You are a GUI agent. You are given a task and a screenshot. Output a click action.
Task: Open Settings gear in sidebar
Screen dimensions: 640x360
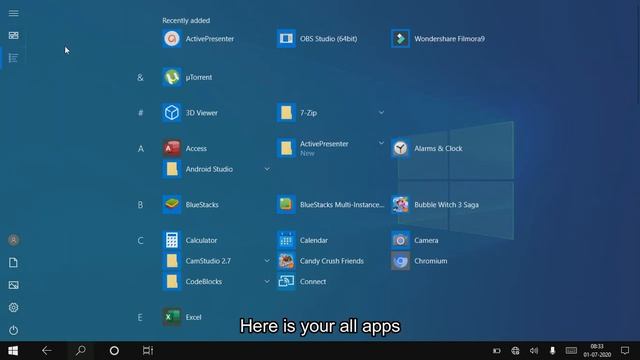[13, 307]
